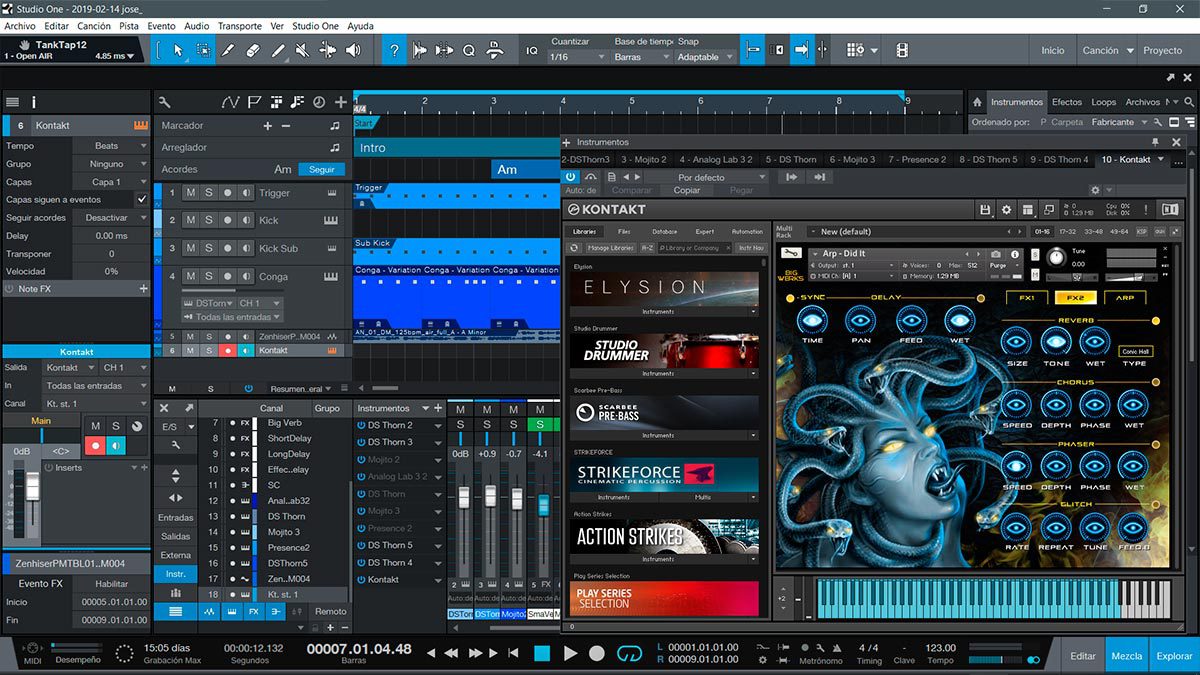1200x675 pixels.
Task: Switch to Efectos browser tab
Action: click(1066, 102)
